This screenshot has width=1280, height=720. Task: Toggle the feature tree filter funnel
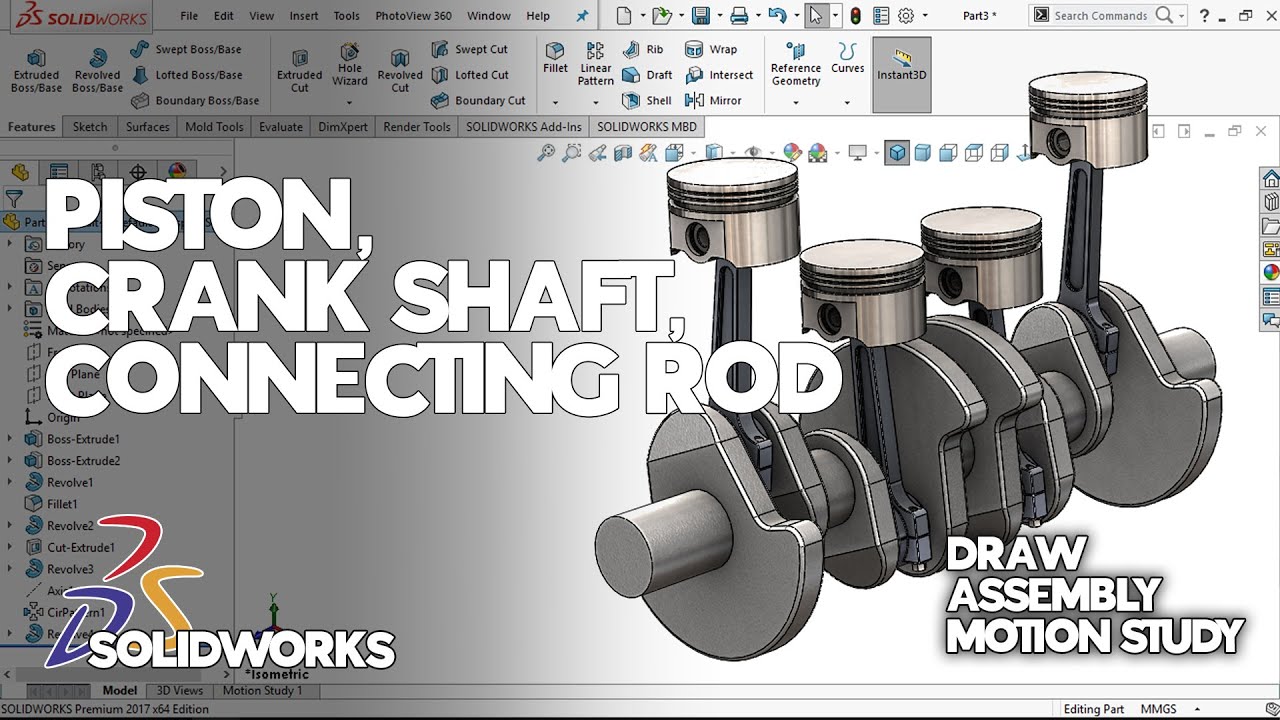tap(14, 198)
